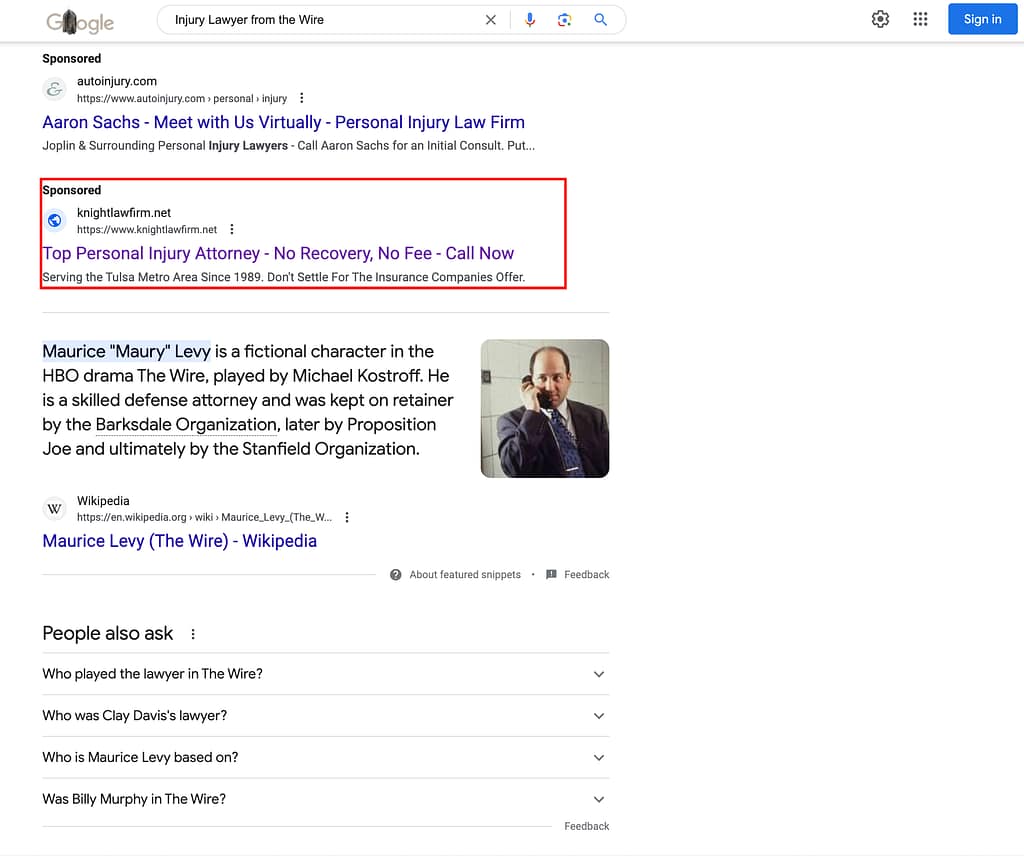Click the https://www.knightlawfirm.net URL text

(147, 230)
